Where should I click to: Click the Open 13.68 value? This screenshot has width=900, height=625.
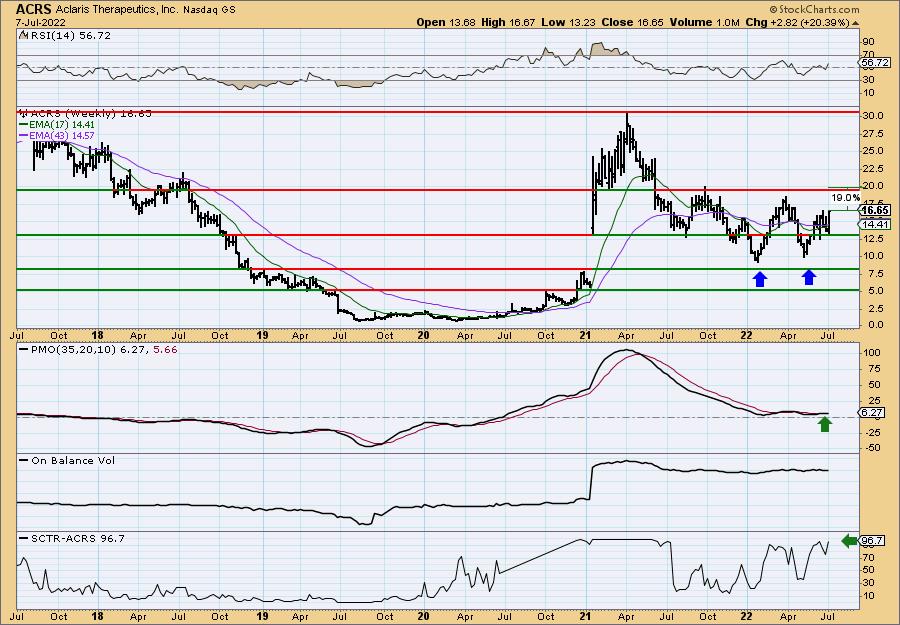click(447, 22)
